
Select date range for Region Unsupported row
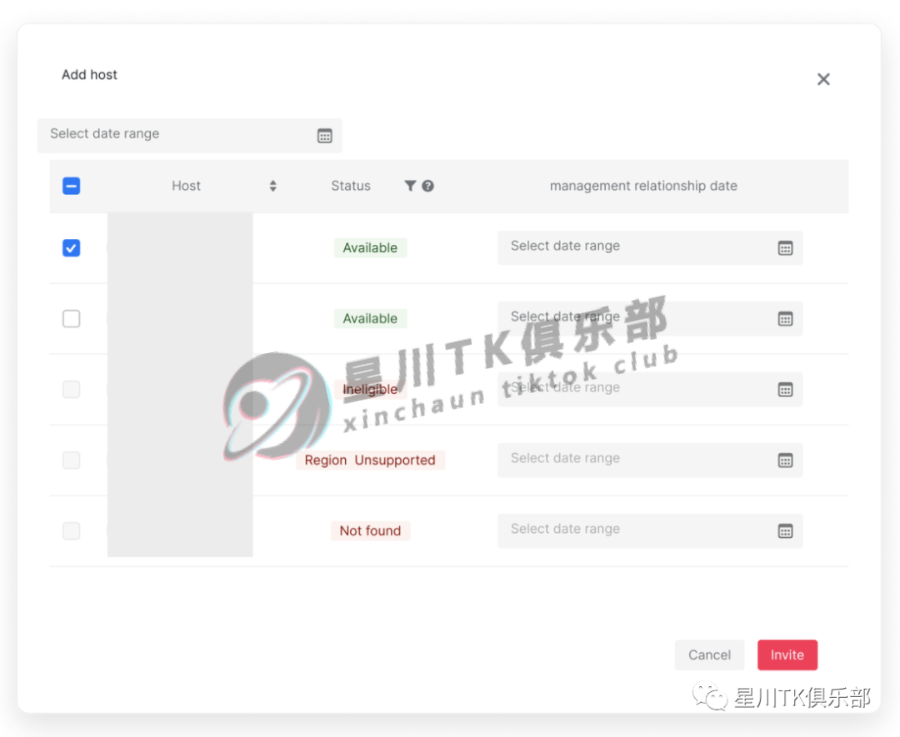(650, 460)
